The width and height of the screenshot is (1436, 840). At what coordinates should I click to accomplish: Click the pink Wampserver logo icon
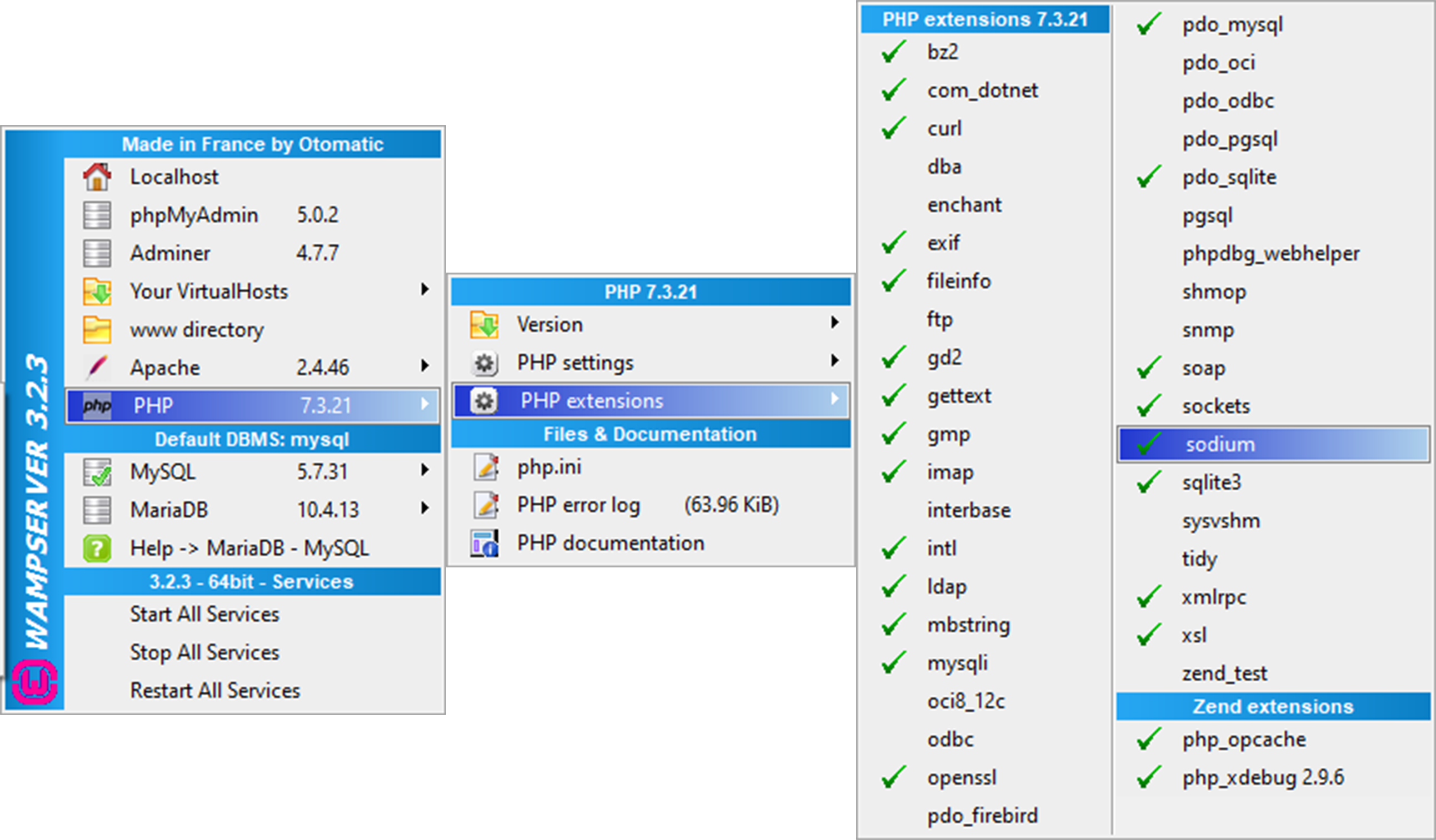click(35, 682)
